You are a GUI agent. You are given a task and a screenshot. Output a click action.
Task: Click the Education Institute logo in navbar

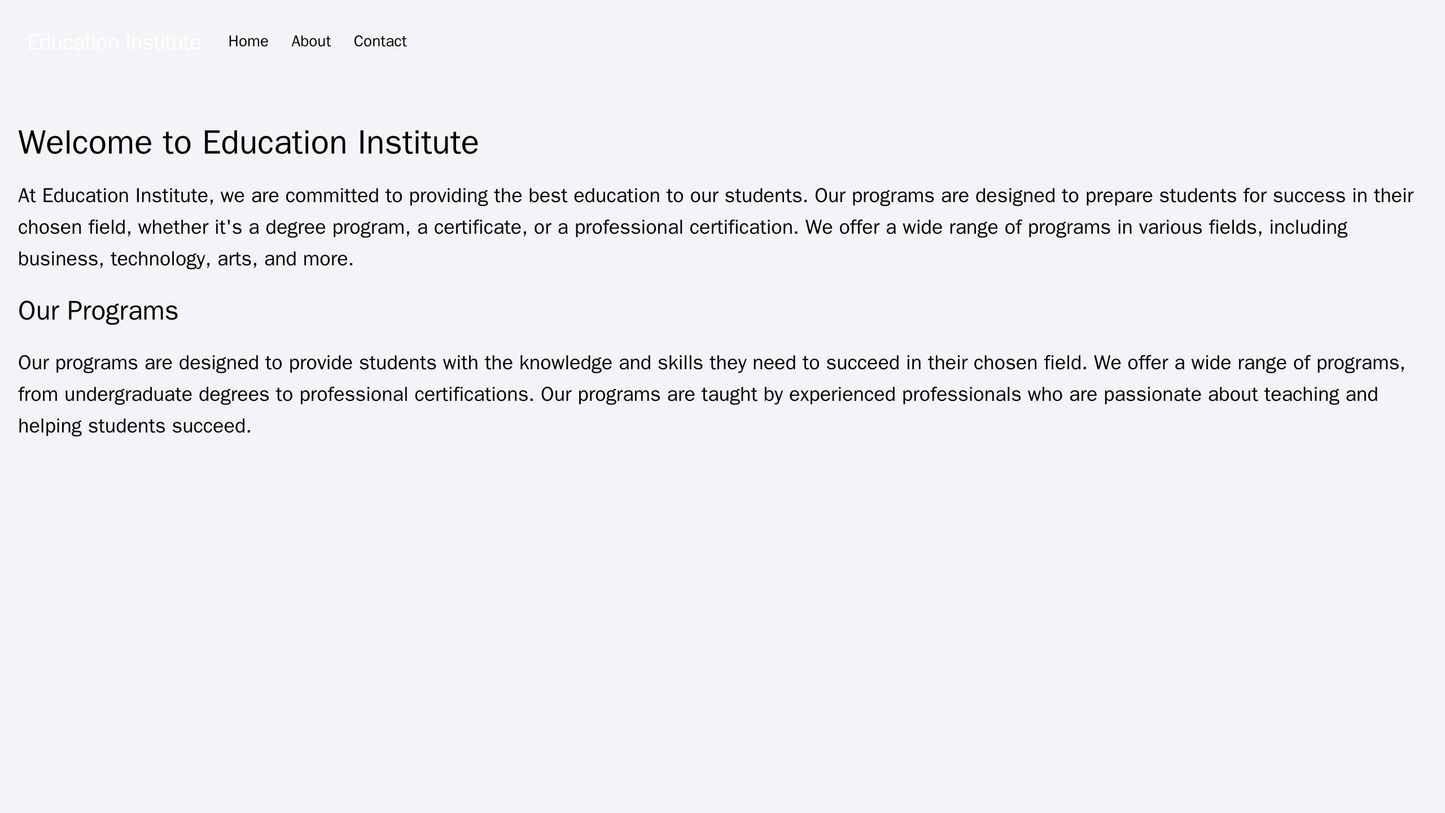pyautogui.click(x=114, y=42)
